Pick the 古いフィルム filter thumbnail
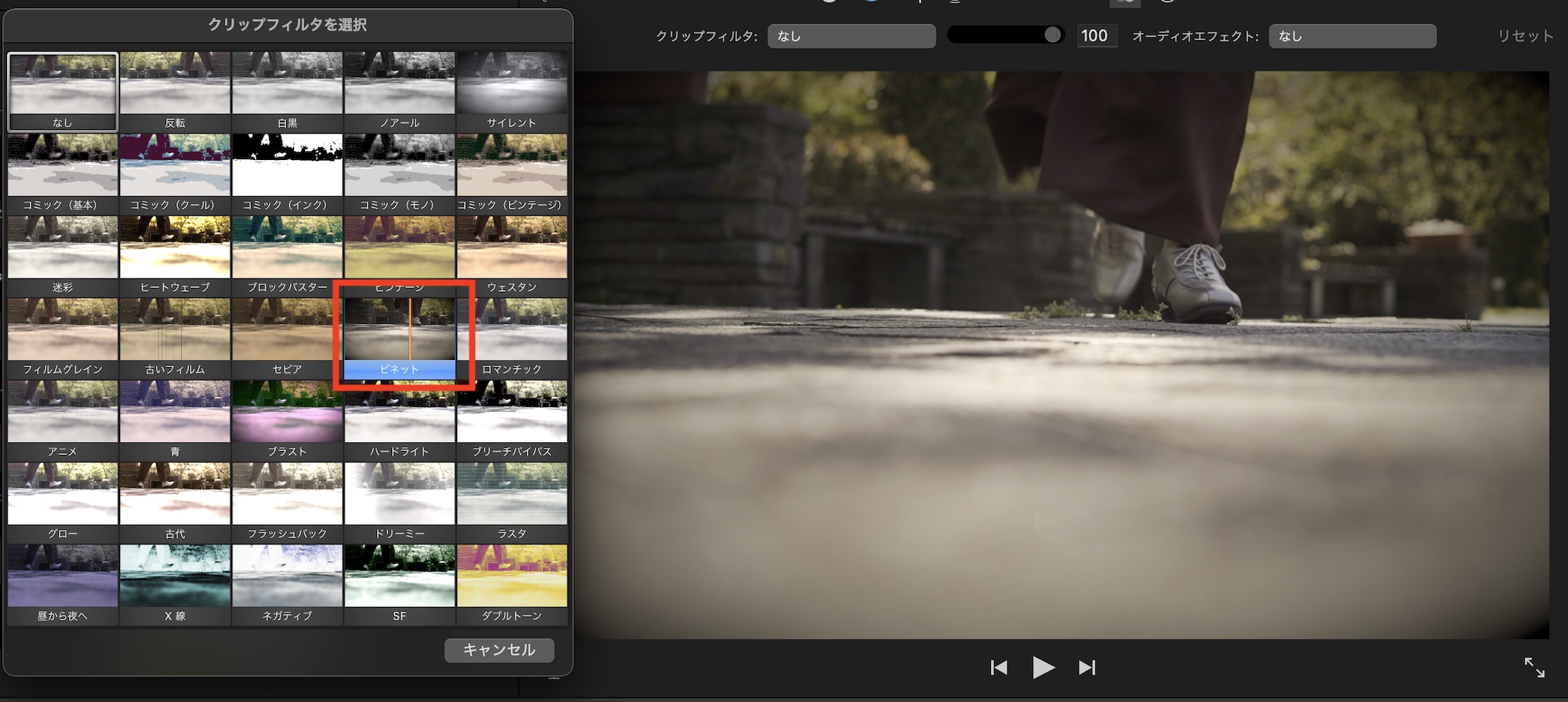The height and width of the screenshot is (702, 1568). click(x=175, y=338)
